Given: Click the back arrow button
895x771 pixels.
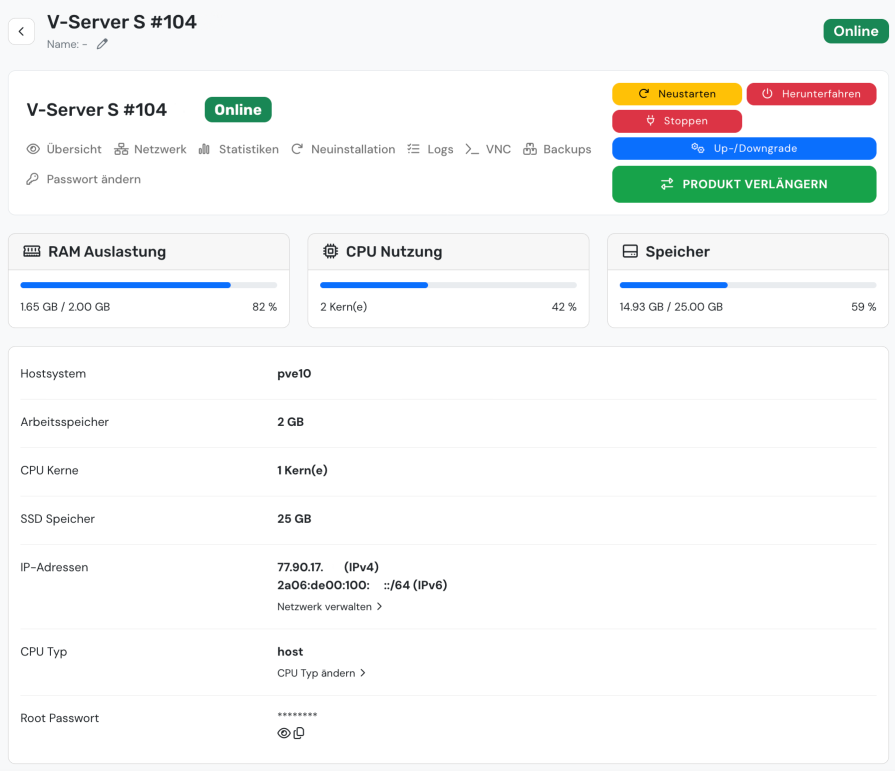Looking at the screenshot, I should pos(22,31).
